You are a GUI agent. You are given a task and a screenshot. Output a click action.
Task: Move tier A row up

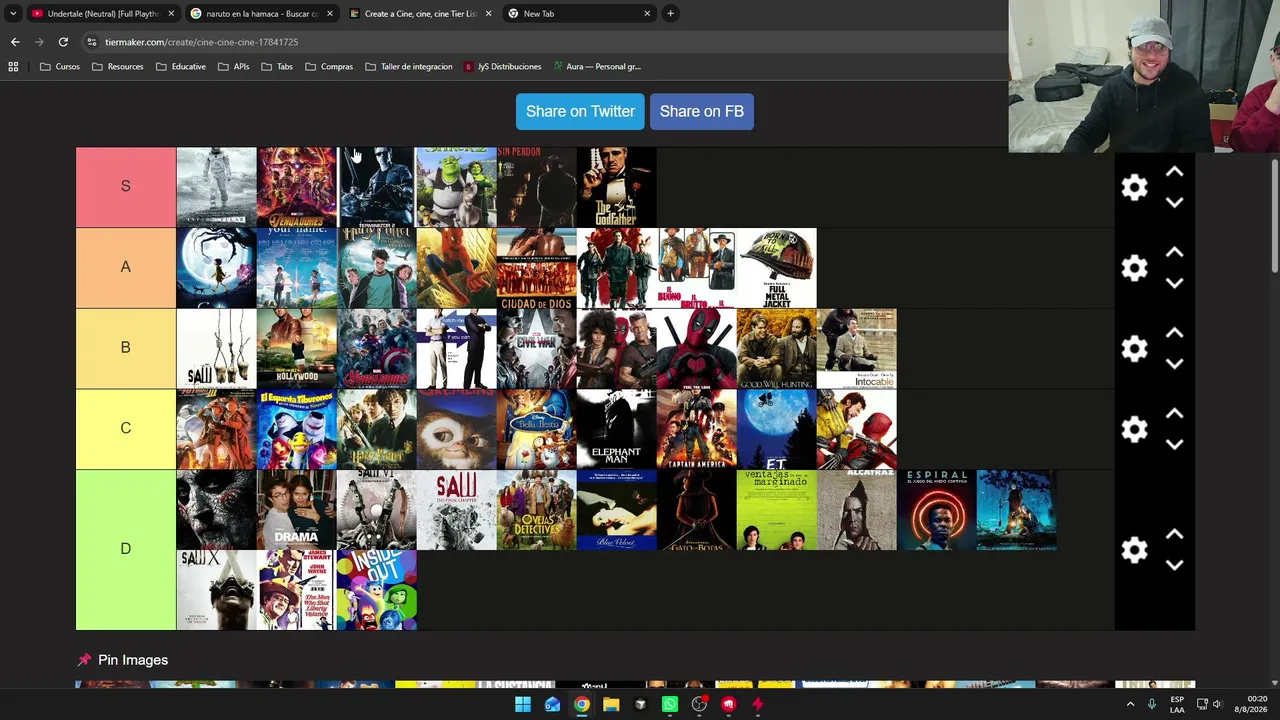click(x=1175, y=253)
